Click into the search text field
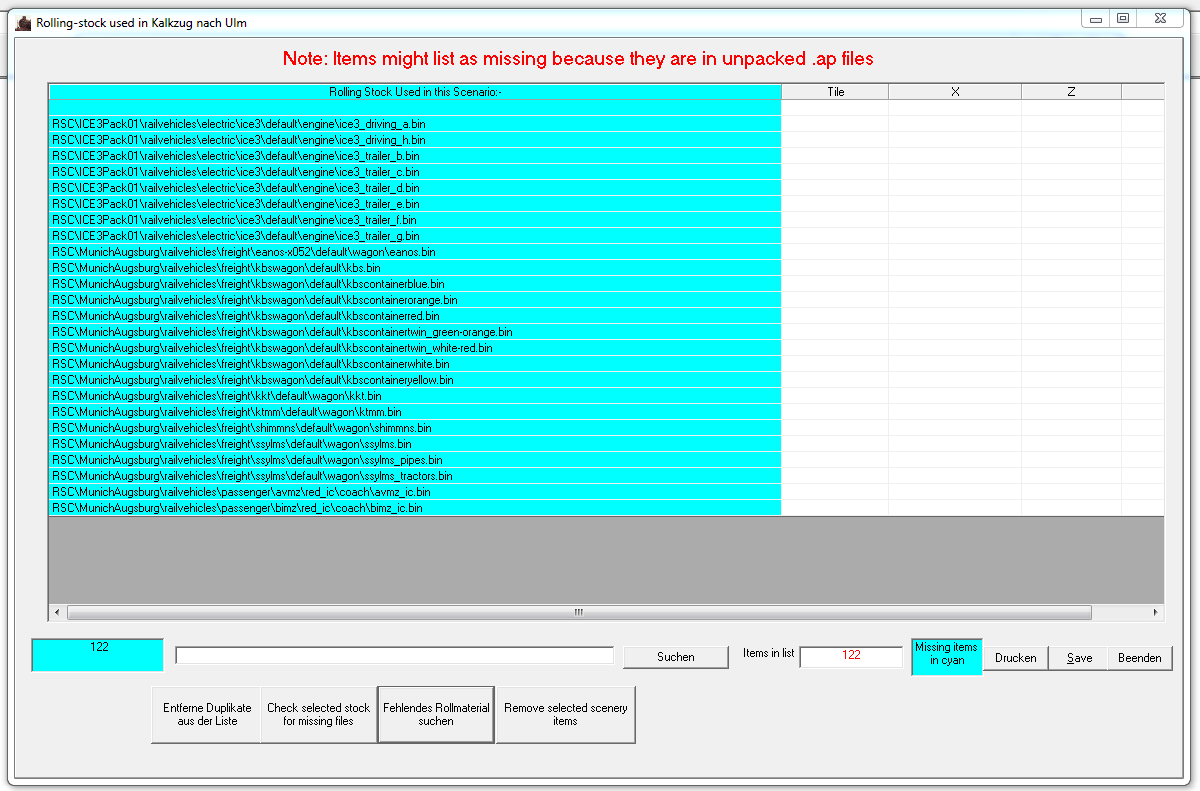 tap(395, 655)
